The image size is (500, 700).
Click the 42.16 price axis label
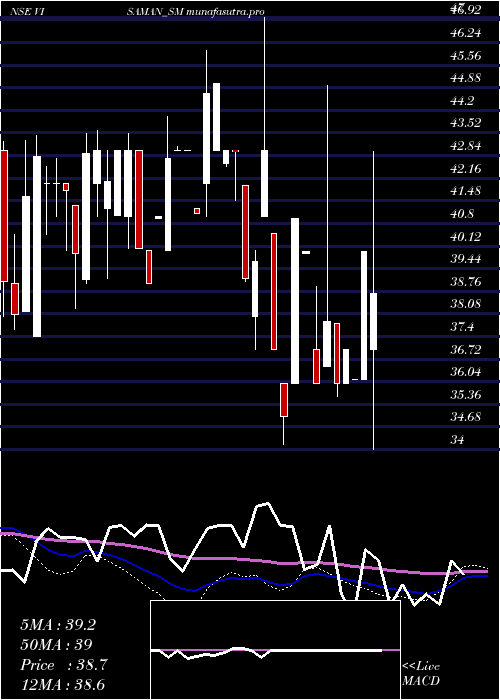[x=466, y=169]
